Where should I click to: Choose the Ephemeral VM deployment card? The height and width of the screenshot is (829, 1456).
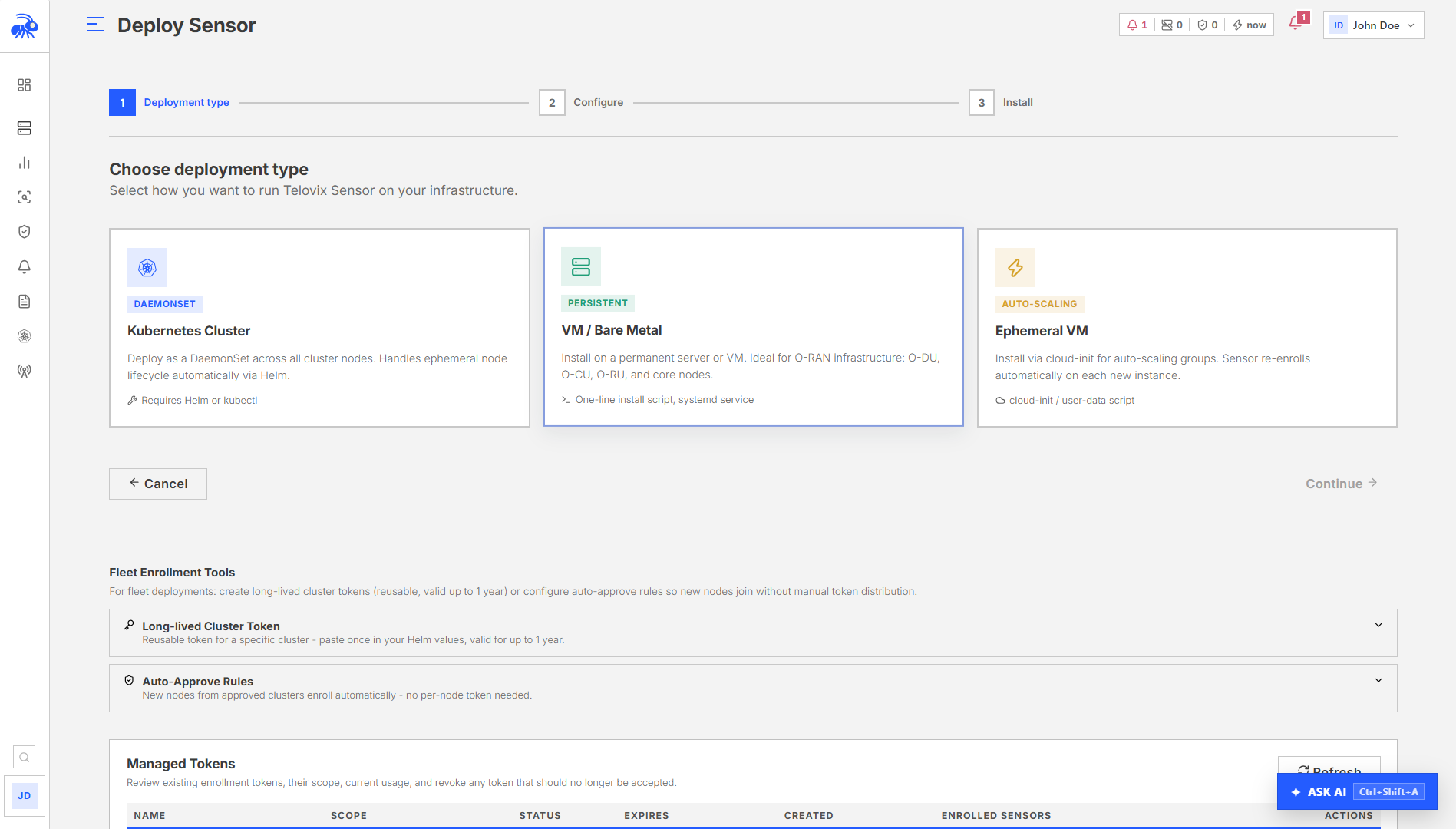1187,328
